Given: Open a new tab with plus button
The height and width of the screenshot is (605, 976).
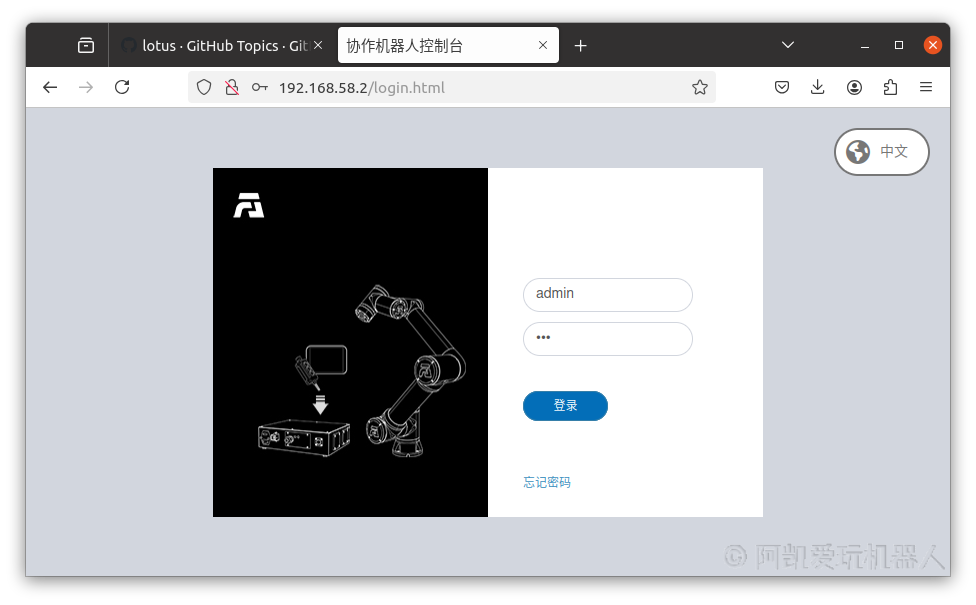Looking at the screenshot, I should pos(580,46).
